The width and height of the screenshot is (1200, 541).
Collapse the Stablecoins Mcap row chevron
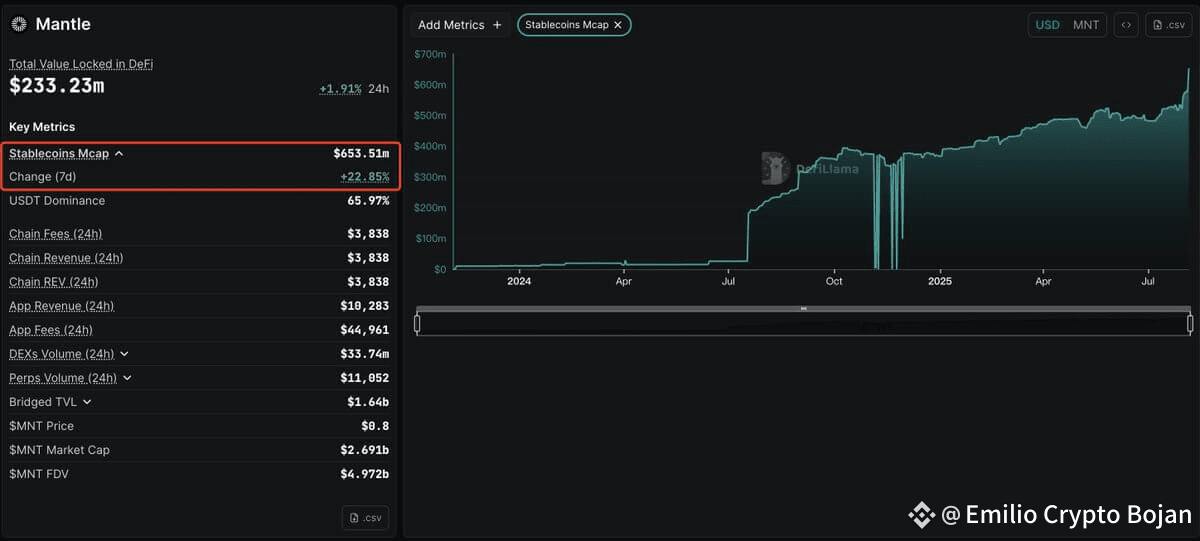tap(119, 154)
